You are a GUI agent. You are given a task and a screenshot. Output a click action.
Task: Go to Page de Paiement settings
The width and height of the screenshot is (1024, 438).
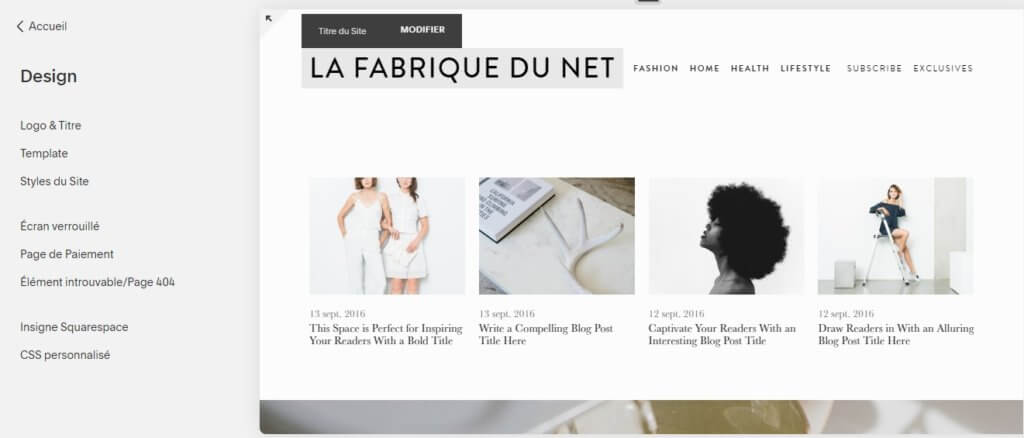67,255
